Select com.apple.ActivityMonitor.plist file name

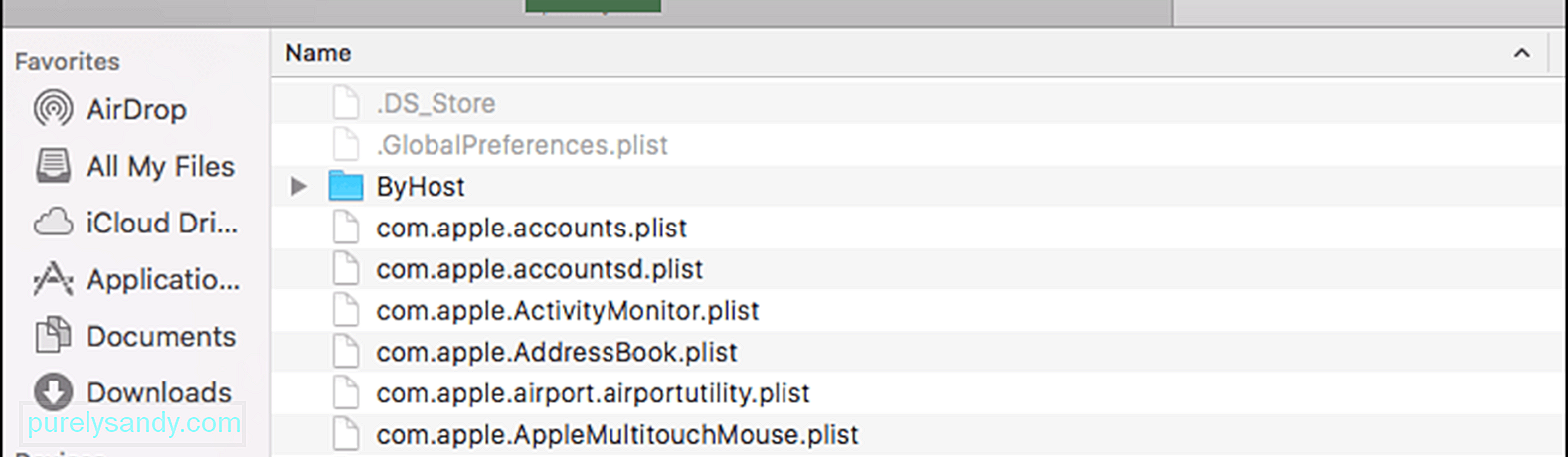(x=568, y=311)
